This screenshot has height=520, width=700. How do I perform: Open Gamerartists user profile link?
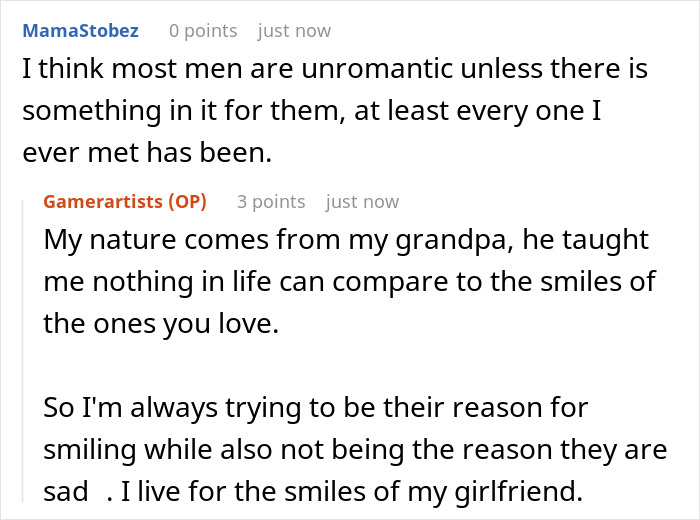pyautogui.click(x=104, y=201)
